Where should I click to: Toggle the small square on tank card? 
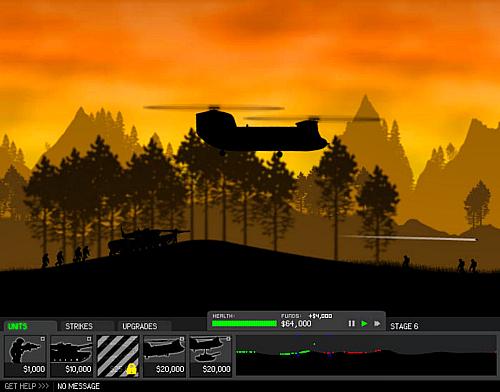click(x=89, y=339)
